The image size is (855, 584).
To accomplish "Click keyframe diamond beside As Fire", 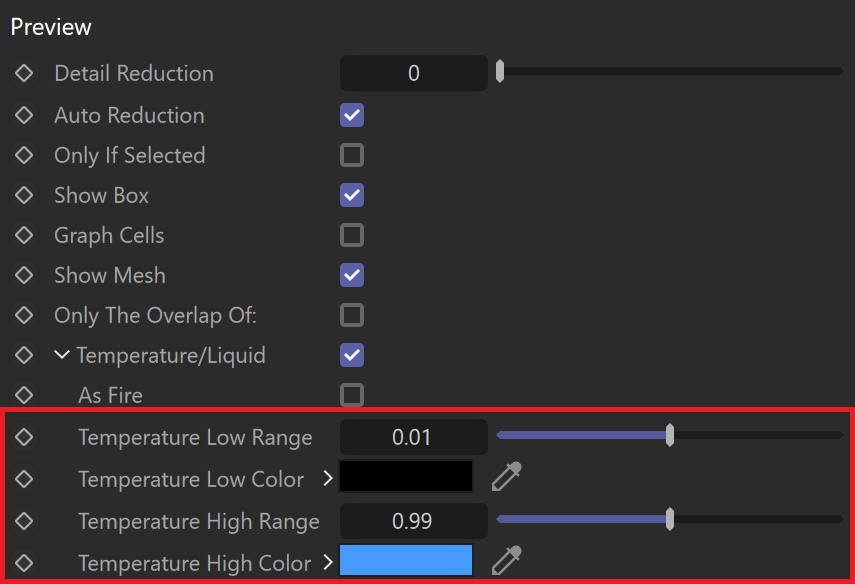I will point(24,395).
